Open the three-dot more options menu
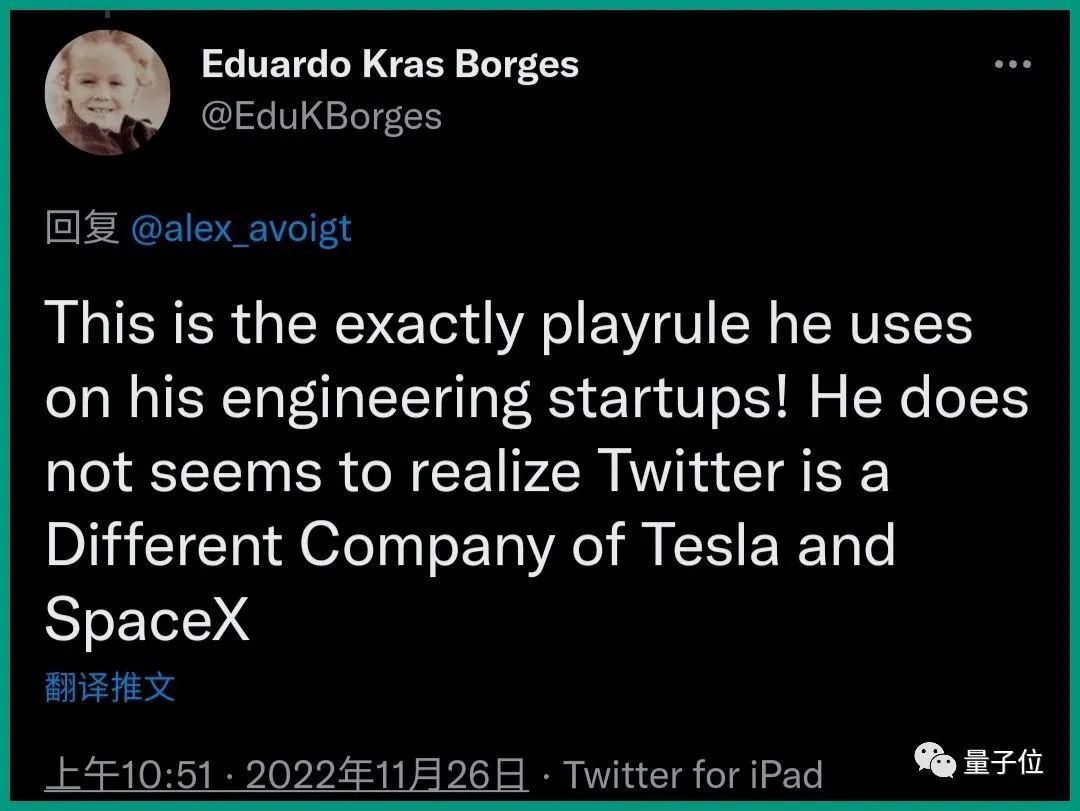This screenshot has height=811, width=1080. point(1012,66)
